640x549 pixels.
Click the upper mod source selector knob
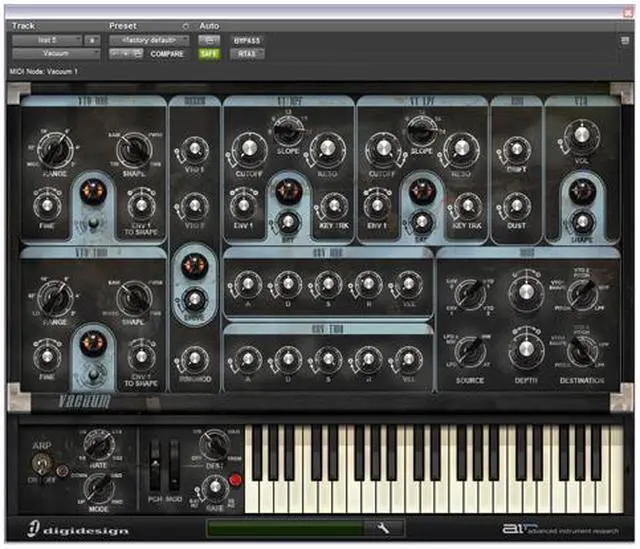(x=470, y=293)
